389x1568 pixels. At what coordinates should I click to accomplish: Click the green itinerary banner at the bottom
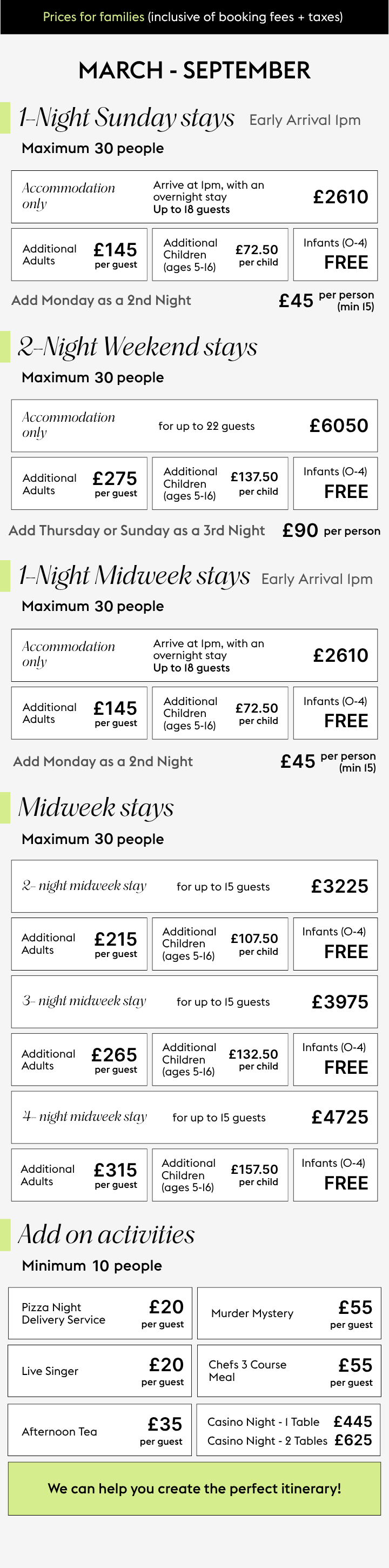tap(194, 1489)
